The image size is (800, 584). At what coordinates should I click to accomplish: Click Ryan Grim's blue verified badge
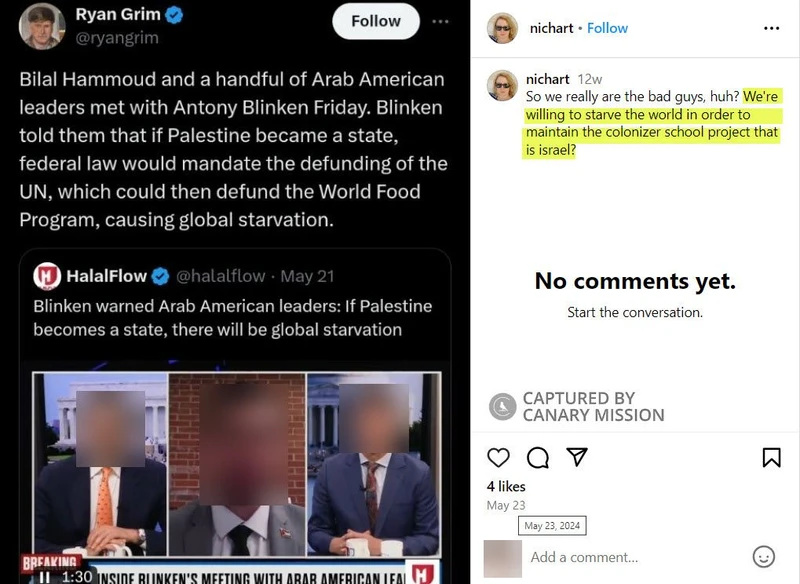174,15
